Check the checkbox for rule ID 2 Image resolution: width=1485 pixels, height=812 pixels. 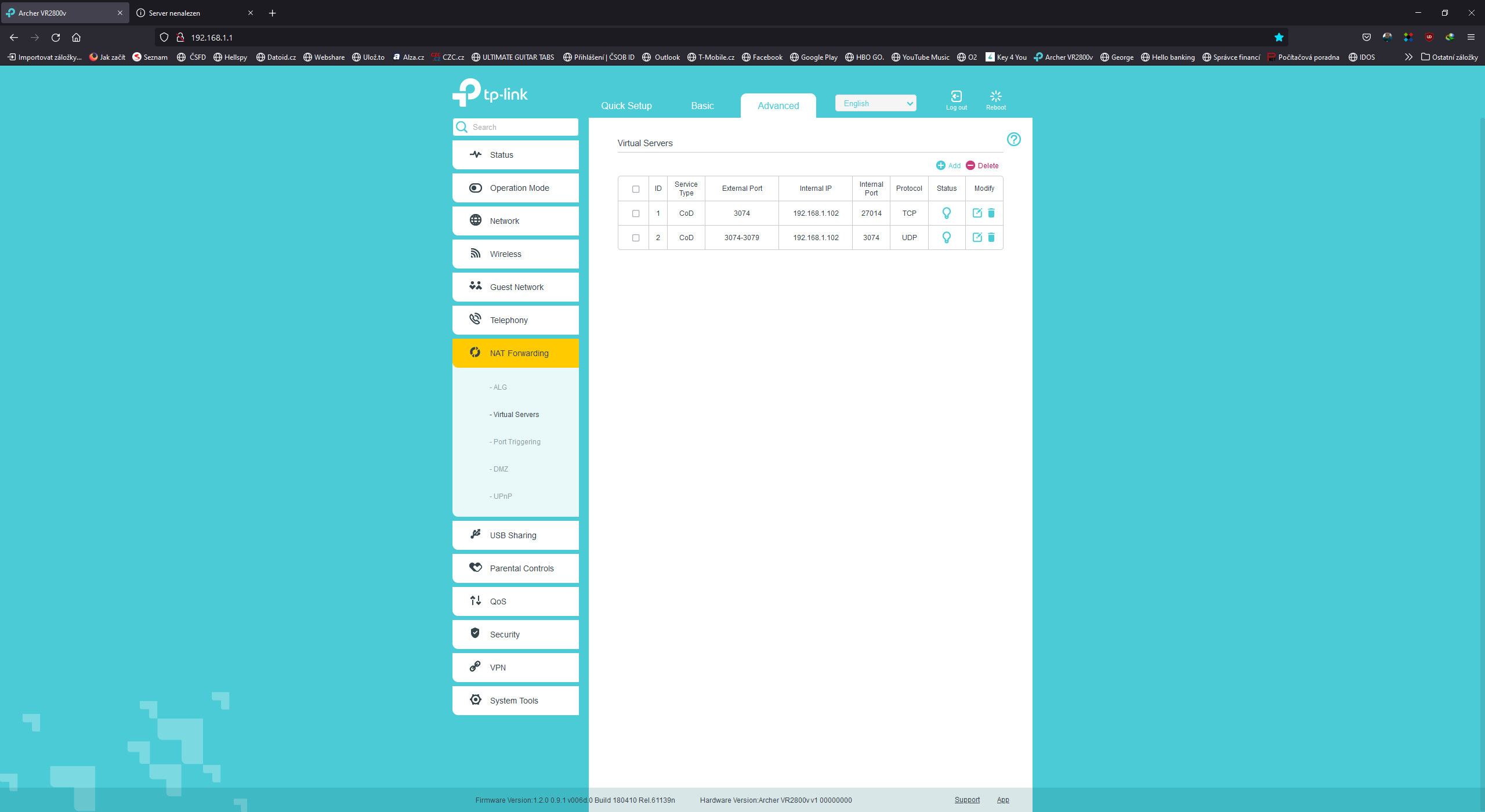(x=636, y=238)
